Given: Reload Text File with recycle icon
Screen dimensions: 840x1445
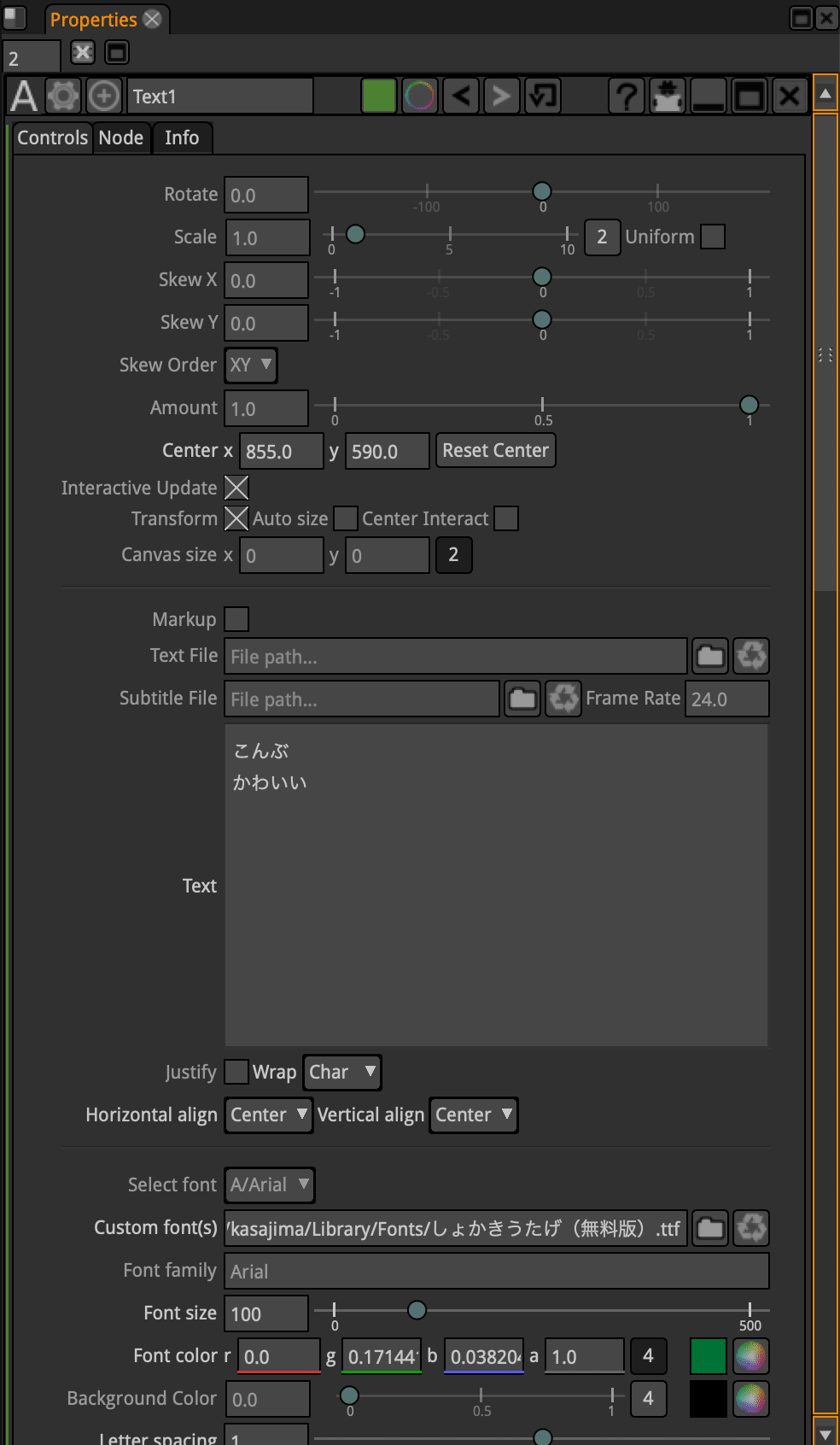Looking at the screenshot, I should pyautogui.click(x=751, y=656).
